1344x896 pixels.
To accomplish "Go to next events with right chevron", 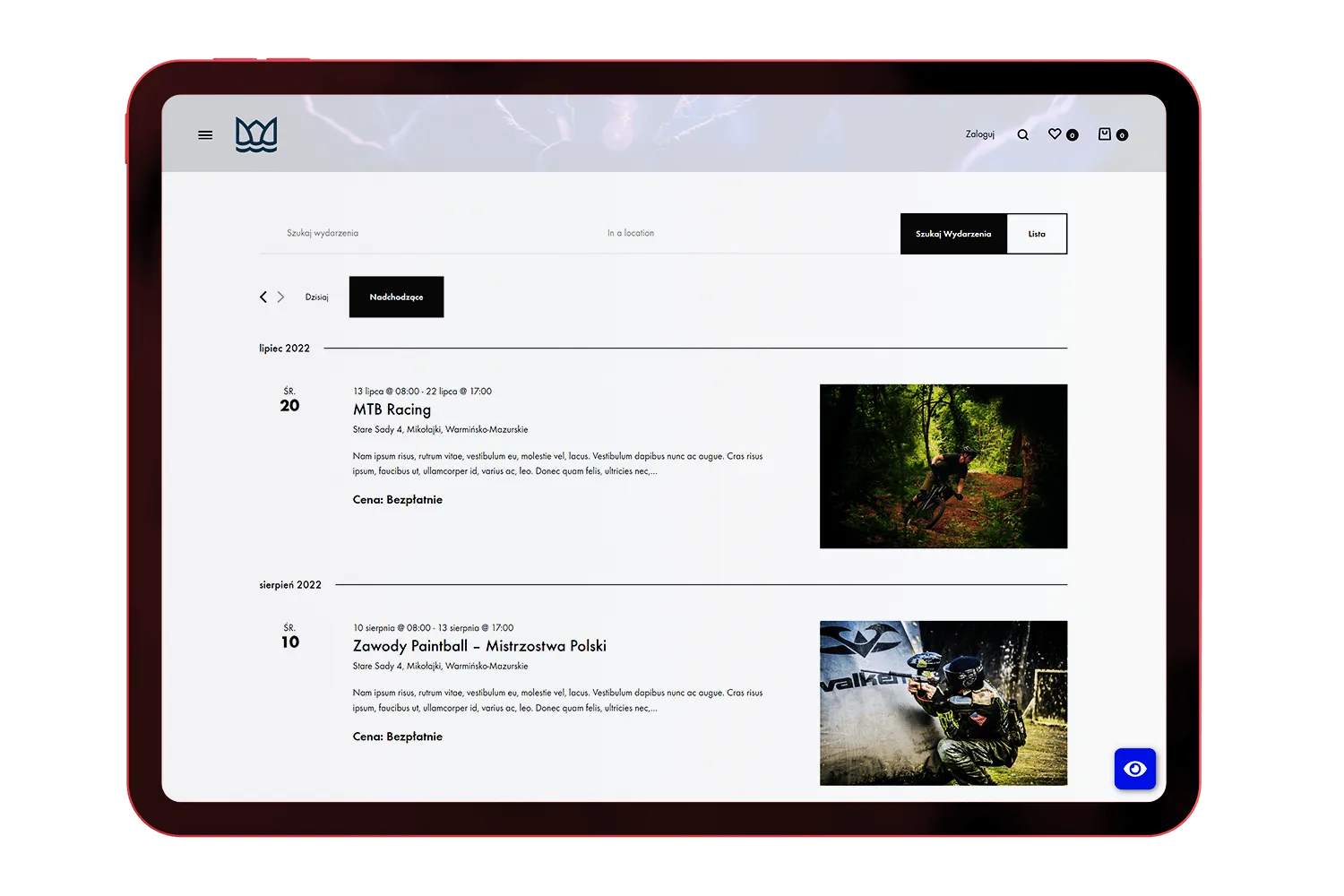I will [280, 297].
